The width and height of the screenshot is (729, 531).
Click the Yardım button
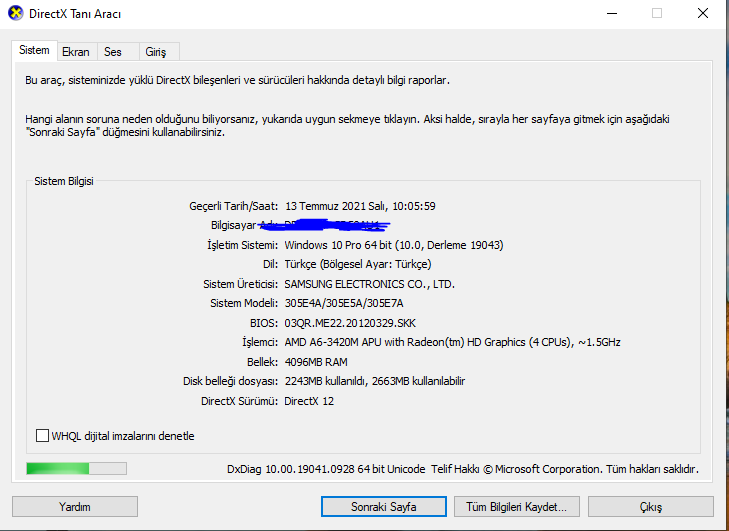[75, 507]
